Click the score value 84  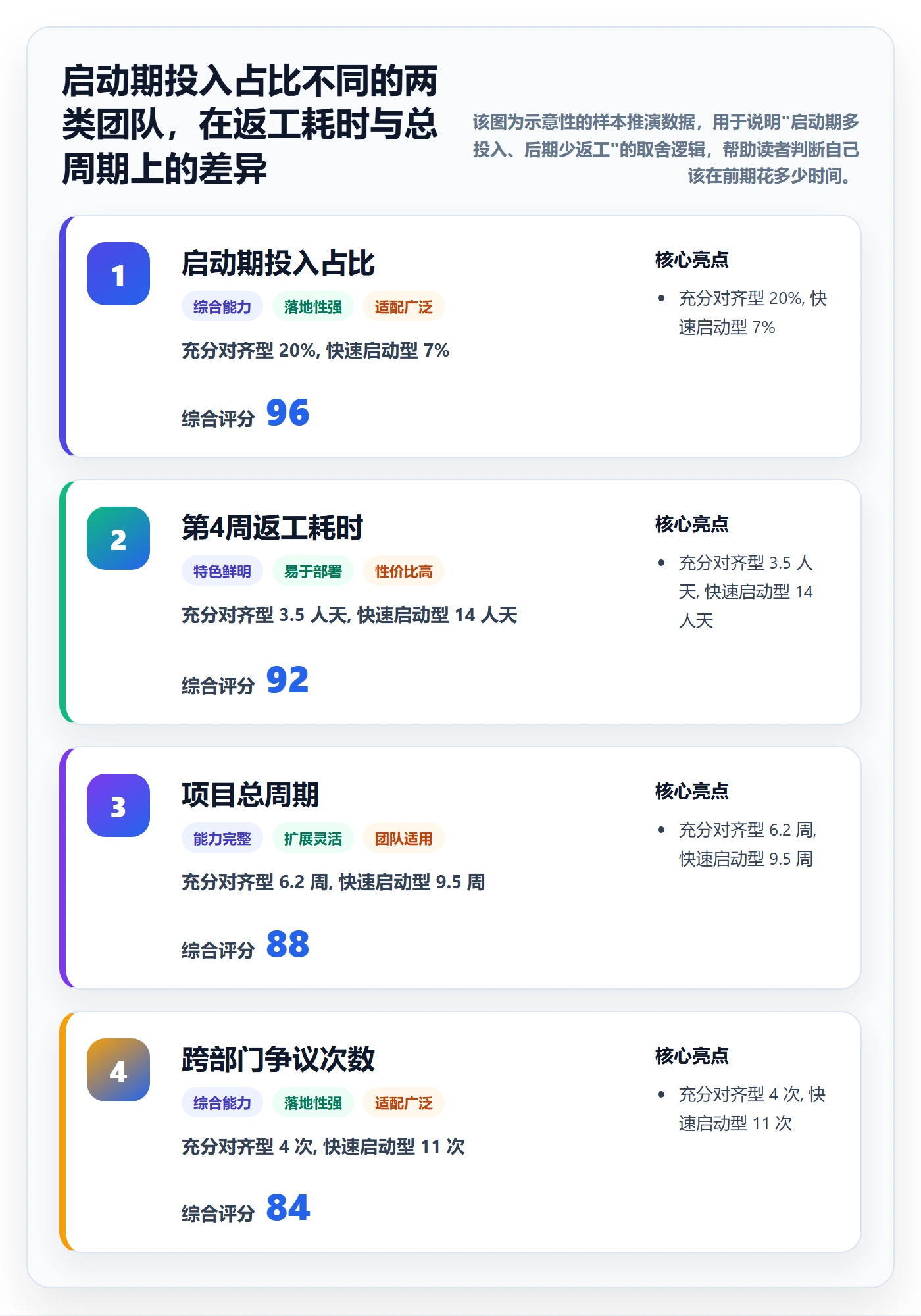pyautogui.click(x=287, y=1207)
